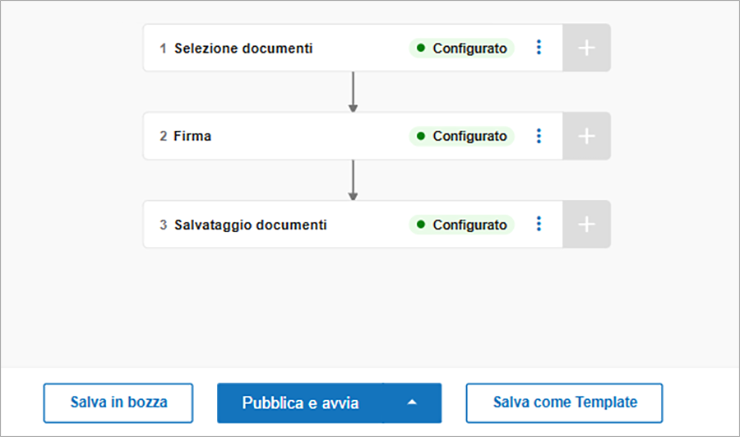This screenshot has height=437, width=740.
Task: Save the workflow with Salva in bozza
Action: click(x=119, y=403)
